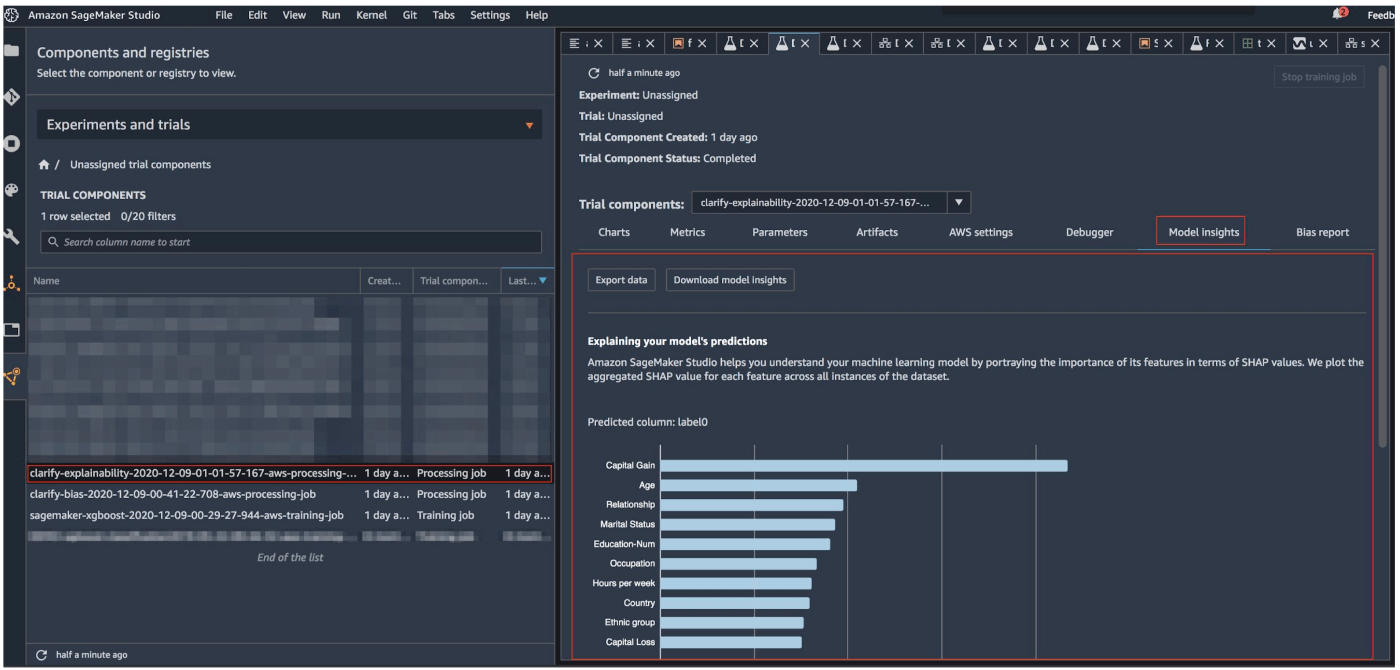This screenshot has height=670, width=1400.
Task: Open the View menu
Action: pyautogui.click(x=295, y=15)
